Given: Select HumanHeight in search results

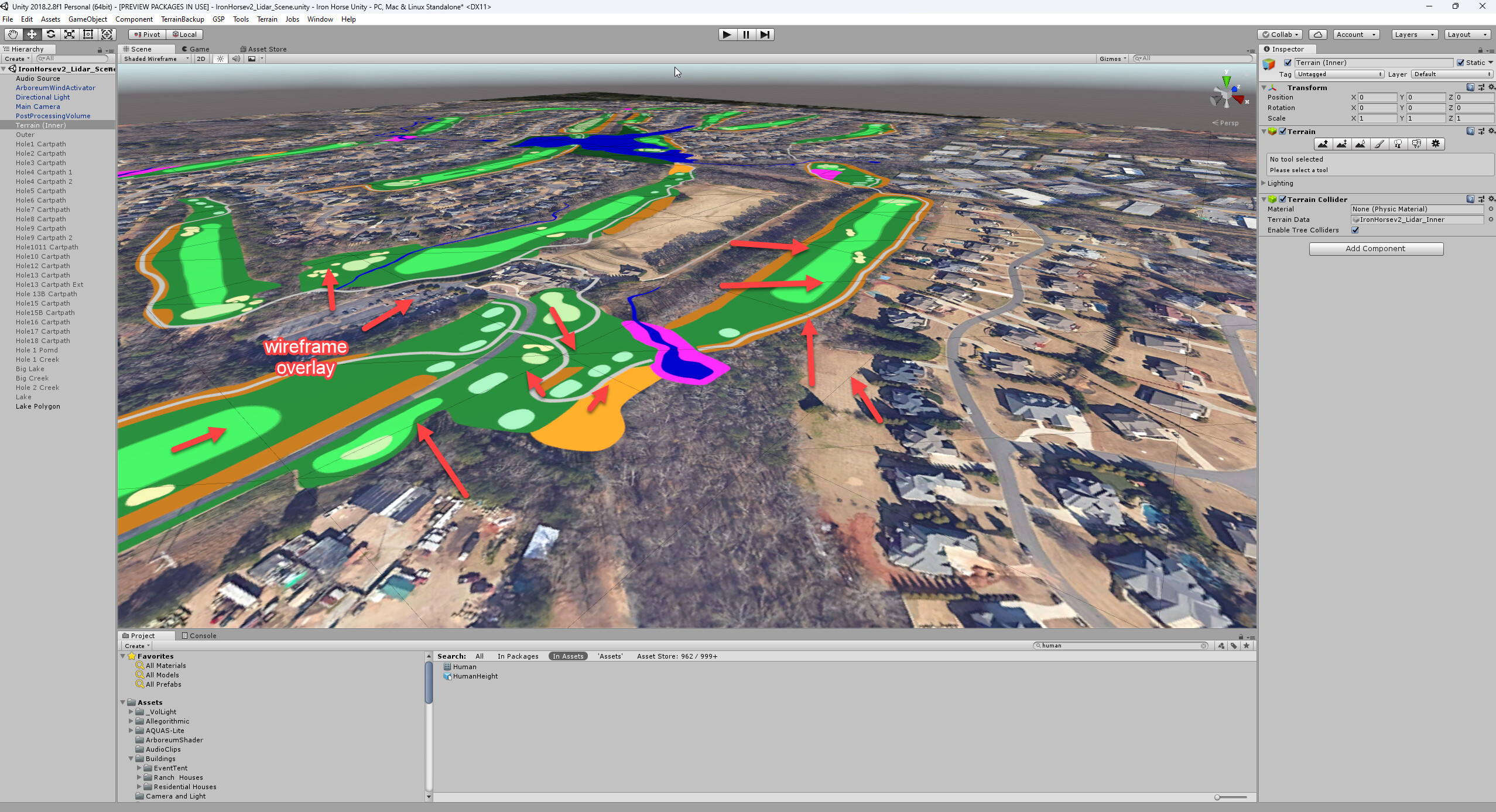Looking at the screenshot, I should (x=475, y=676).
